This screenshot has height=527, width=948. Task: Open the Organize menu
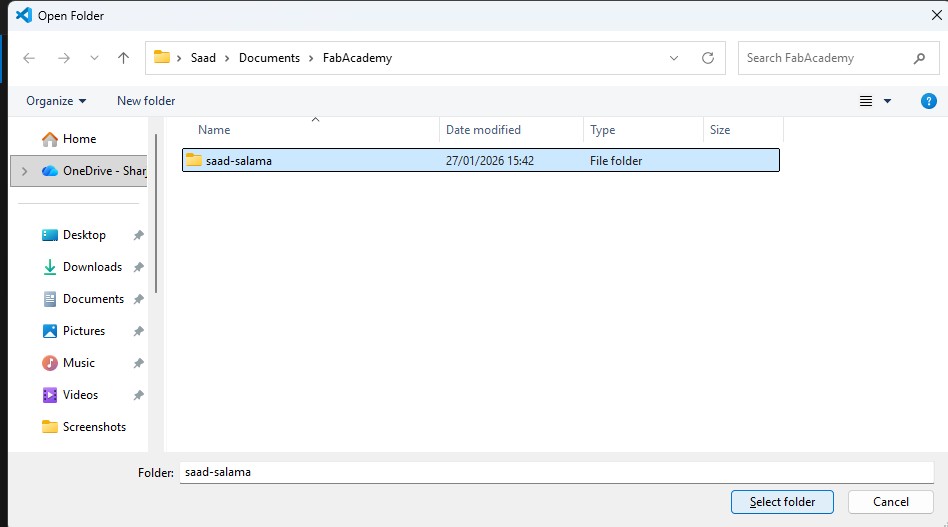(x=56, y=101)
